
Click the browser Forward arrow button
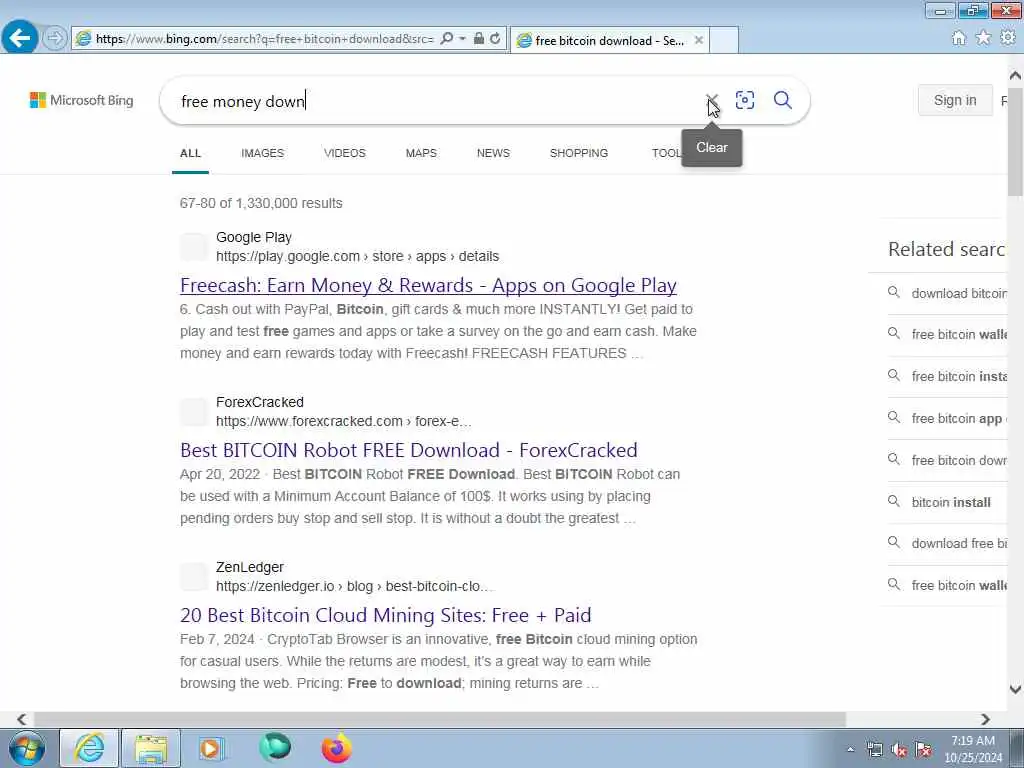tap(56, 38)
